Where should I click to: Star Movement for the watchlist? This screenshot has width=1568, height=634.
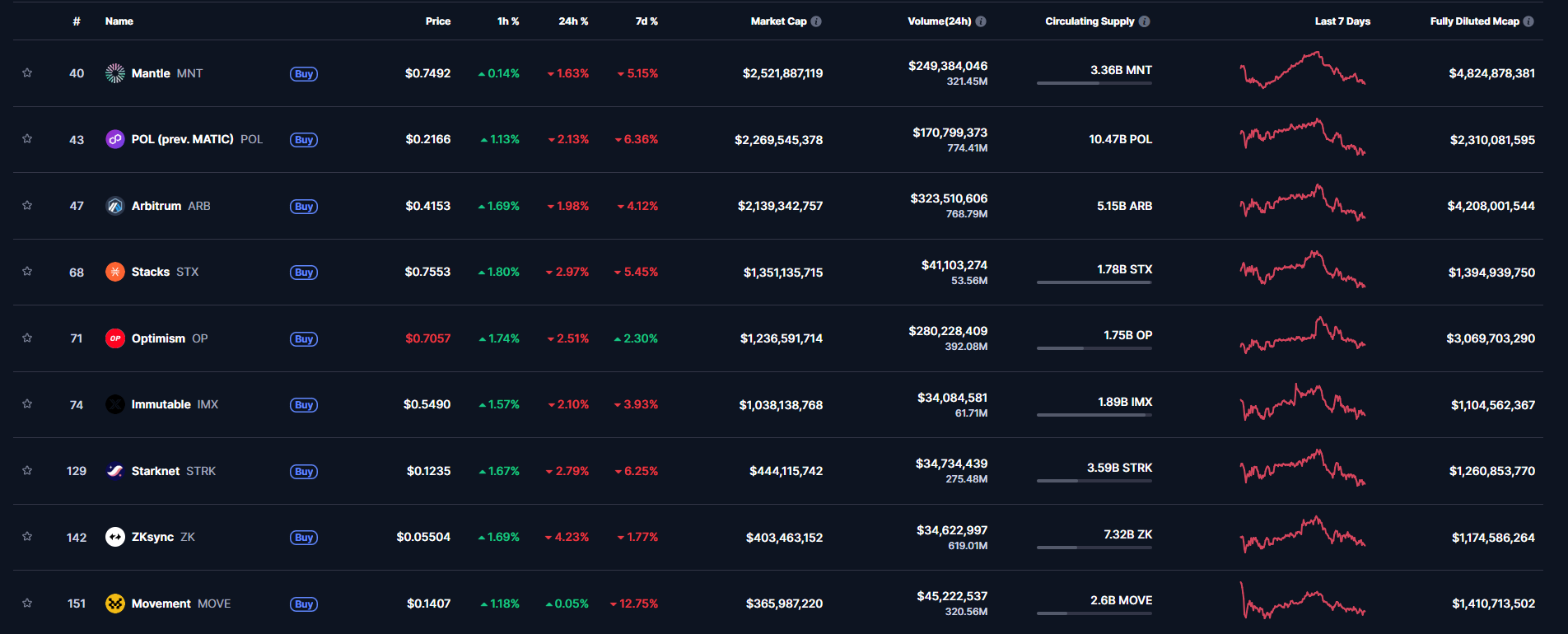[27, 604]
